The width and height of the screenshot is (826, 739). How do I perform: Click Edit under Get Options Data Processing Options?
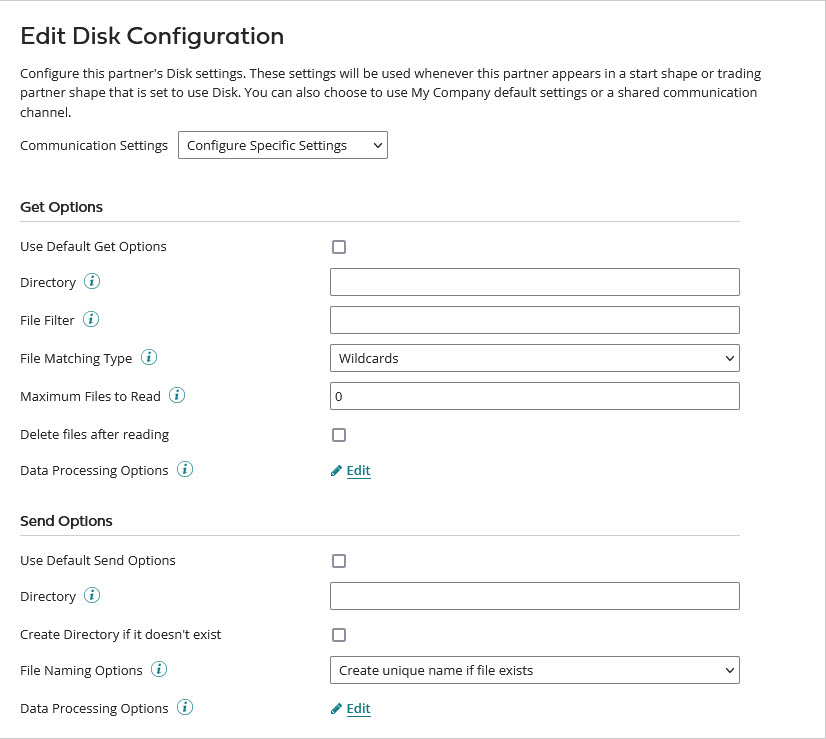click(357, 470)
